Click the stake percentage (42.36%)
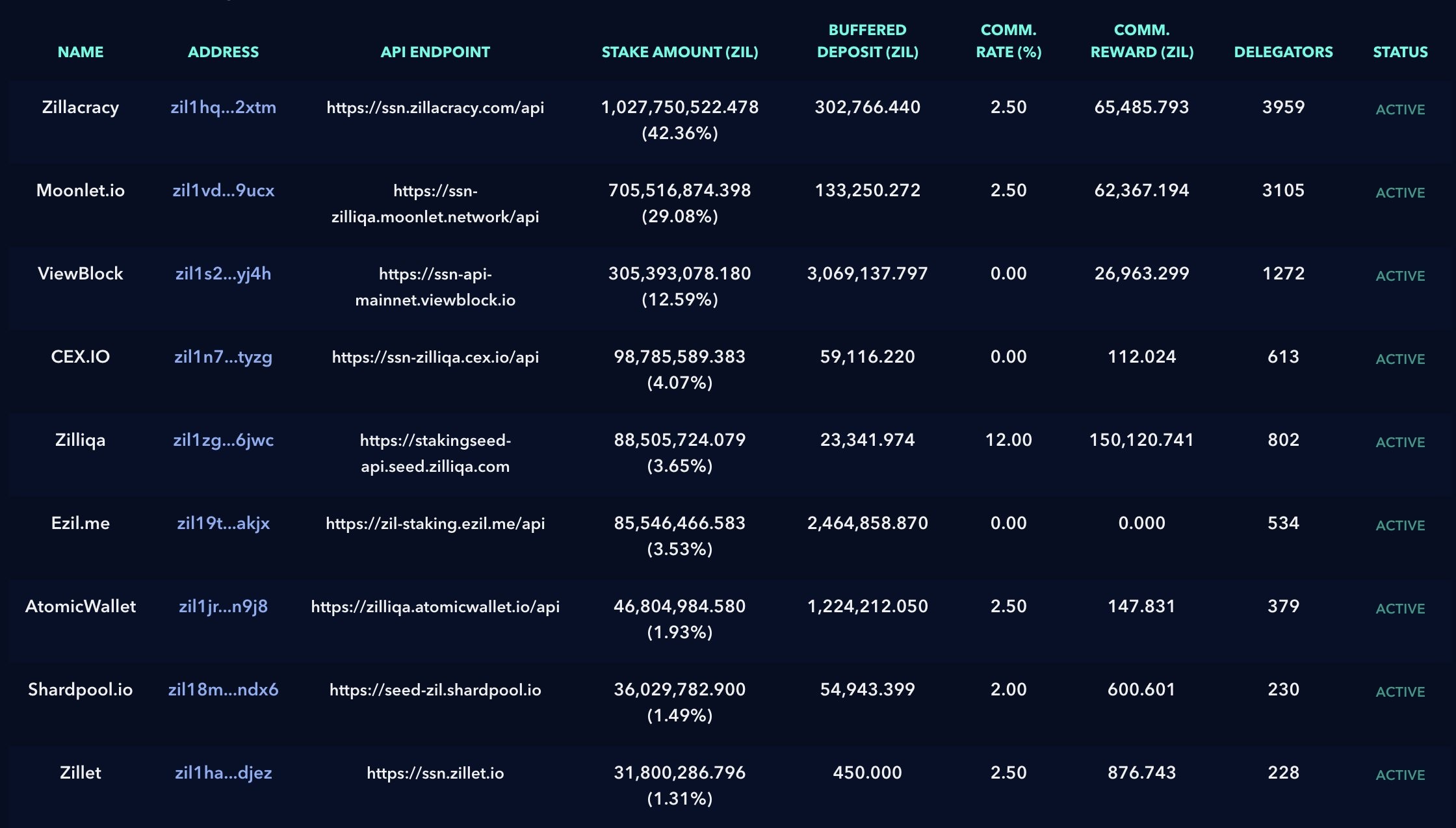This screenshot has height=828, width=1456. 680,133
